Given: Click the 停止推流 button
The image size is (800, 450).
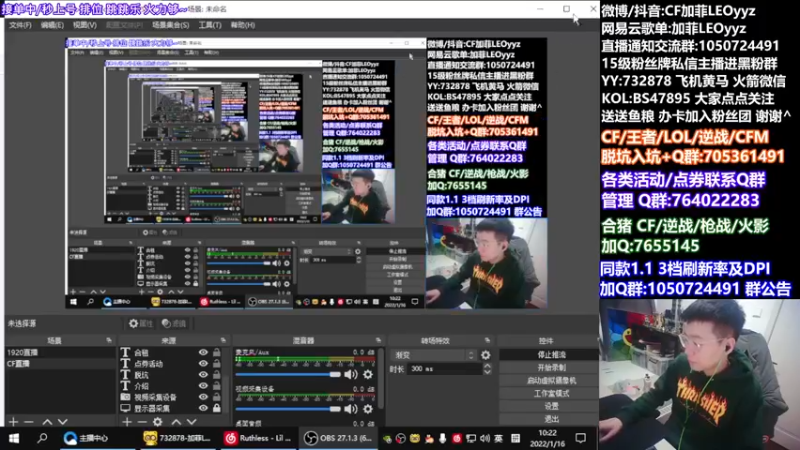Looking at the screenshot, I should (x=551, y=355).
